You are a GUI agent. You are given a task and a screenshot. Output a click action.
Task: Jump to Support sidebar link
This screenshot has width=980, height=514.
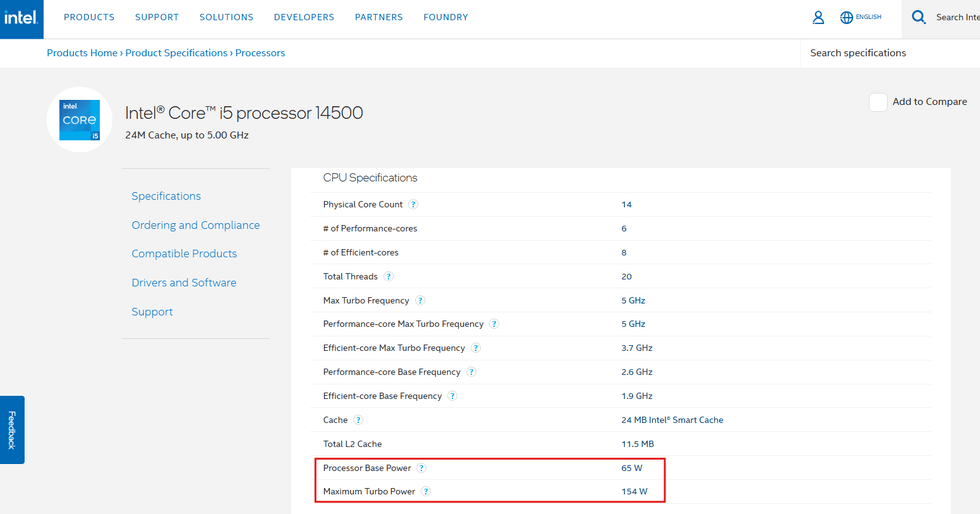[x=152, y=312]
